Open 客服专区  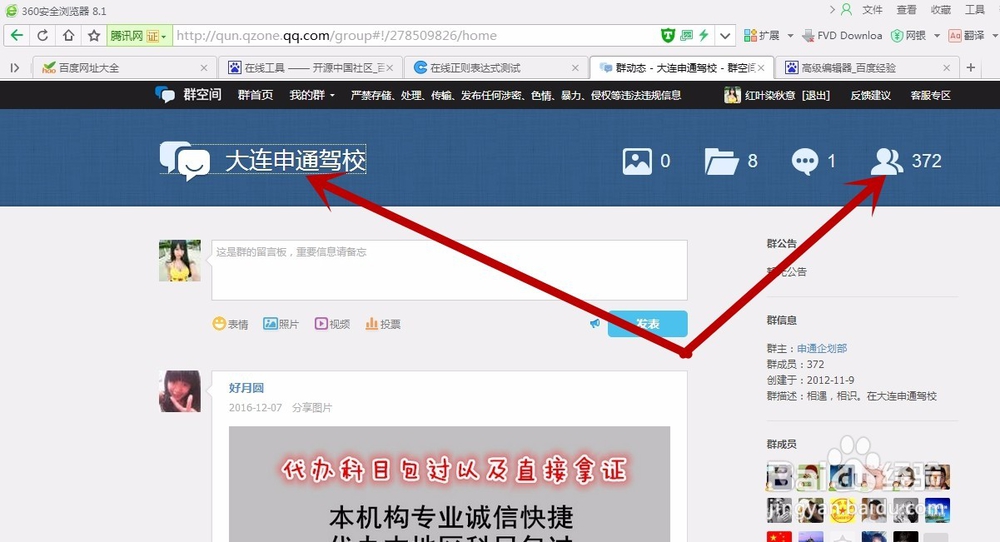click(930, 96)
